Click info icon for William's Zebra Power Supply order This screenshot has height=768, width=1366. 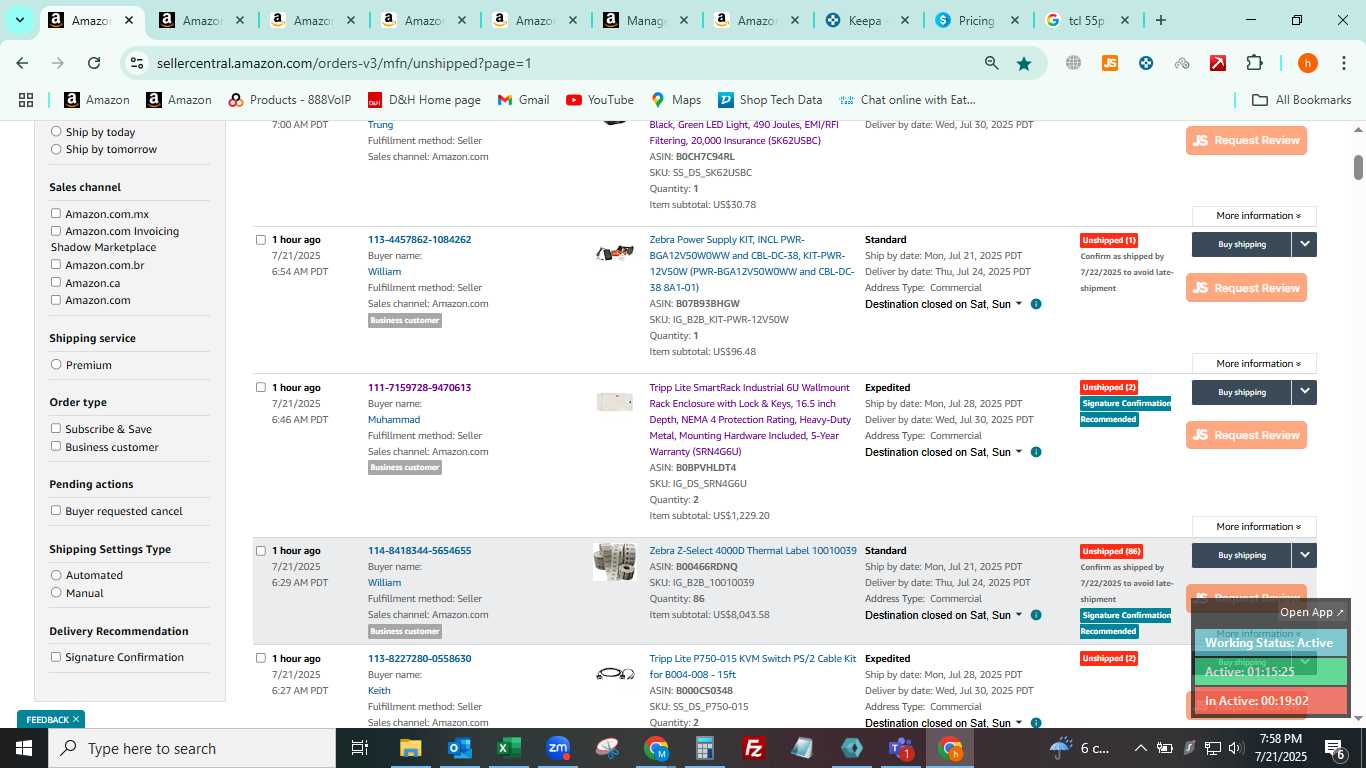click(x=1036, y=304)
